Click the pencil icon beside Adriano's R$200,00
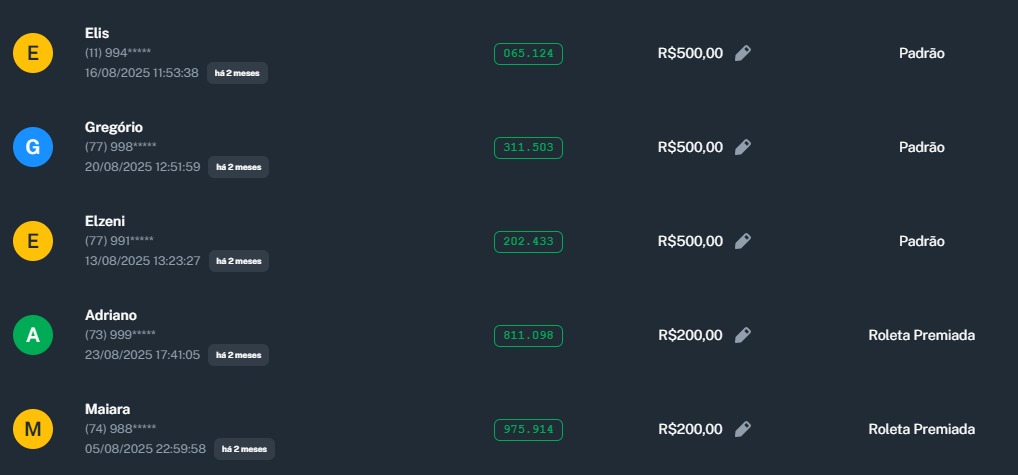The image size is (1018, 475). [x=742, y=335]
